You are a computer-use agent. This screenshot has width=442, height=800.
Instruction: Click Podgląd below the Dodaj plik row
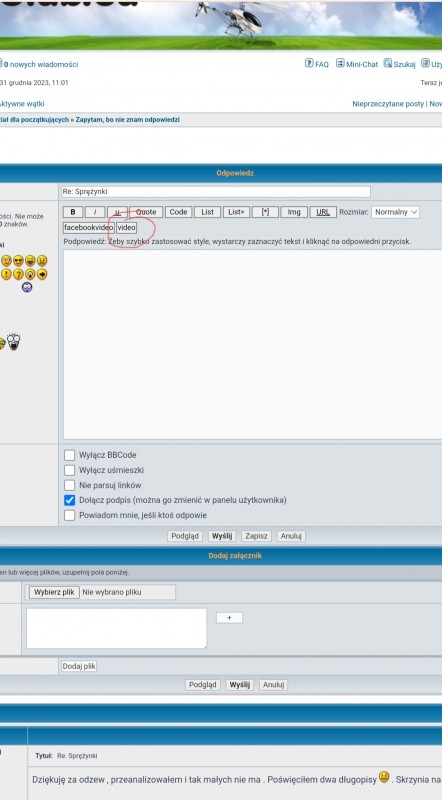pyautogui.click(x=203, y=685)
